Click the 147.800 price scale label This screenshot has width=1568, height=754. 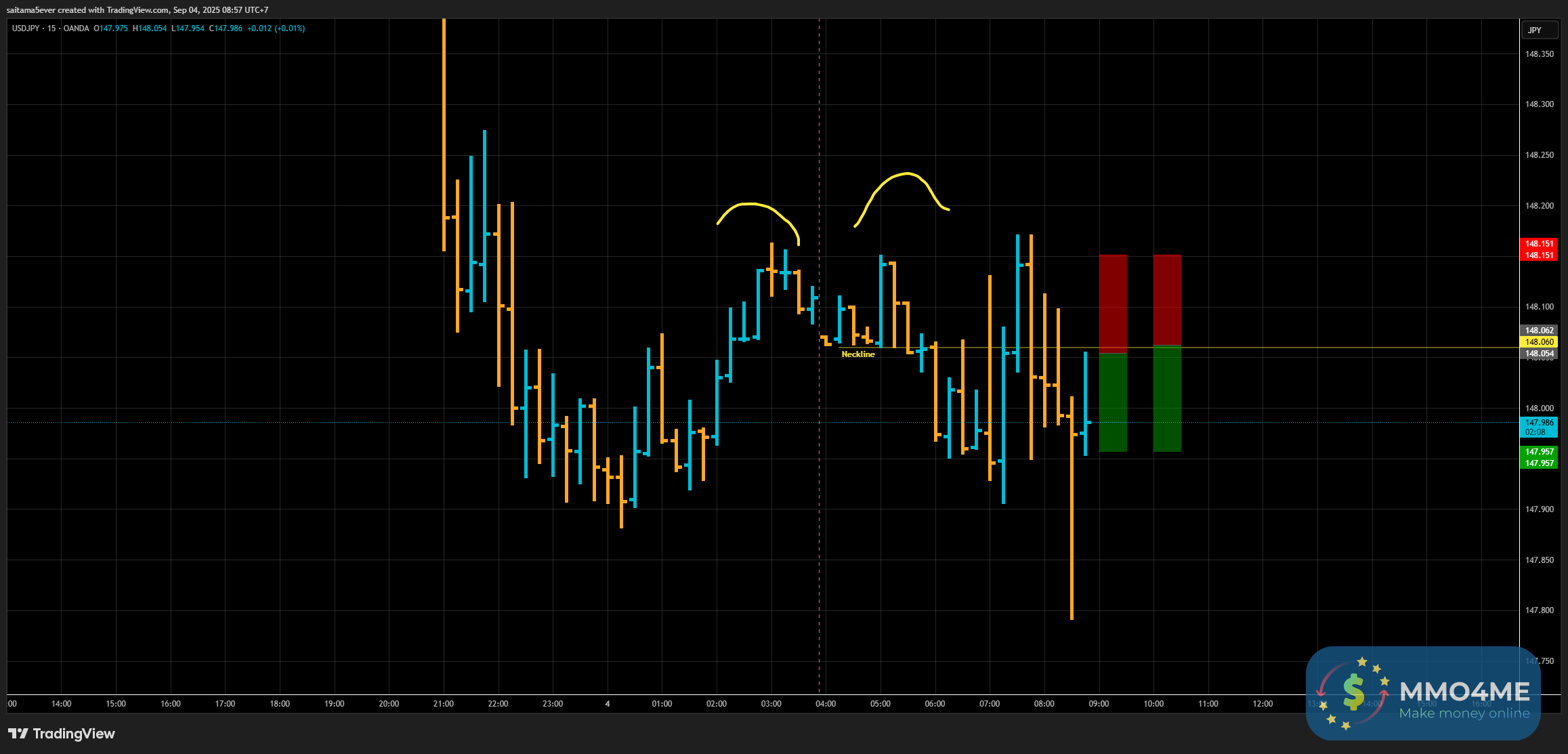[x=1539, y=610]
